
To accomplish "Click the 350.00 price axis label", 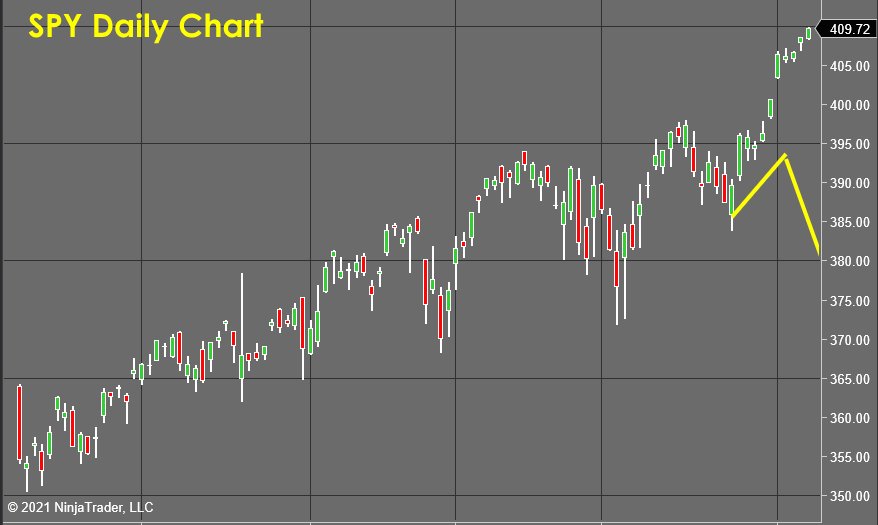I will click(849, 496).
